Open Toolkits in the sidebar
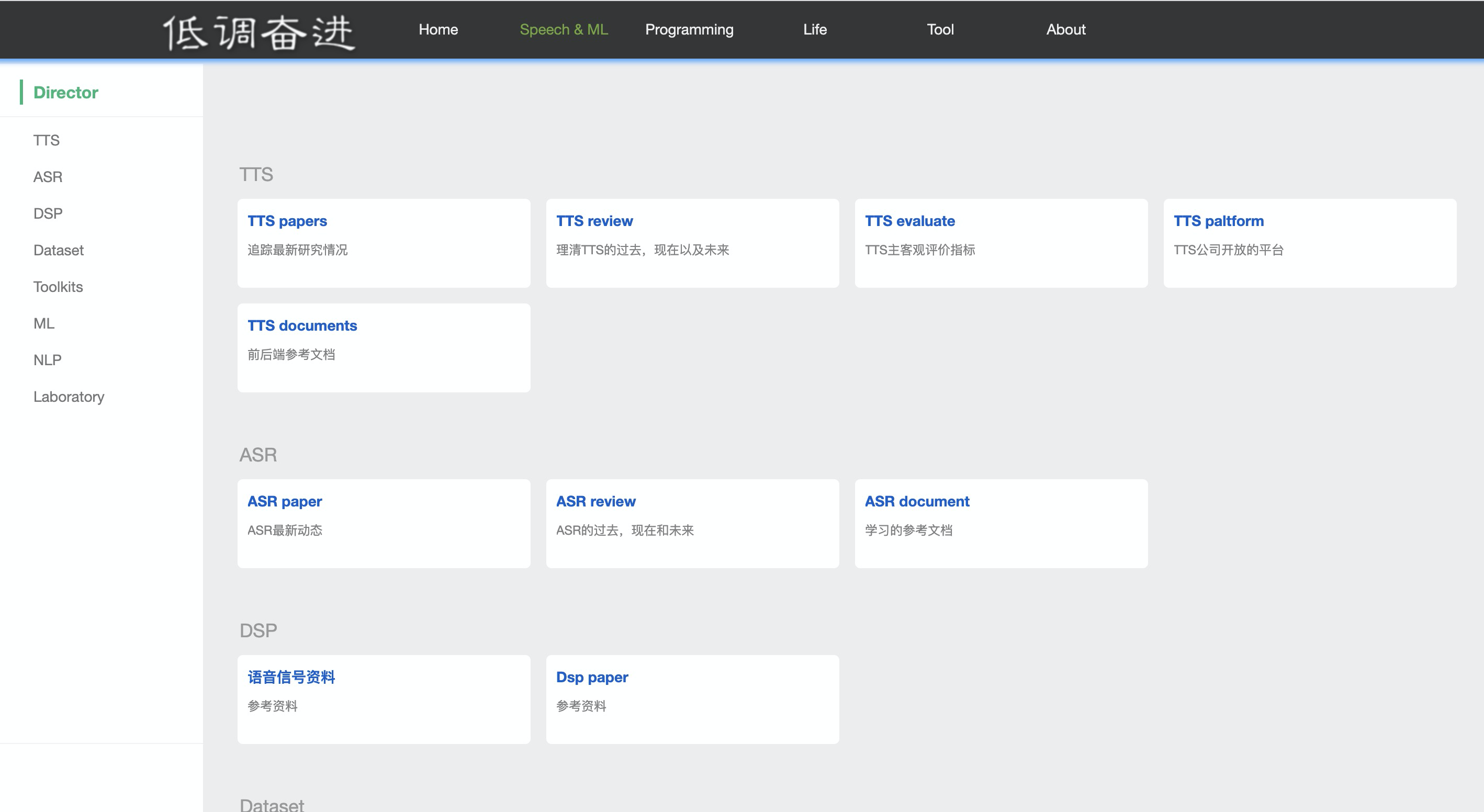Screen dimensions: 1484x812 pyautogui.click(x=58, y=287)
